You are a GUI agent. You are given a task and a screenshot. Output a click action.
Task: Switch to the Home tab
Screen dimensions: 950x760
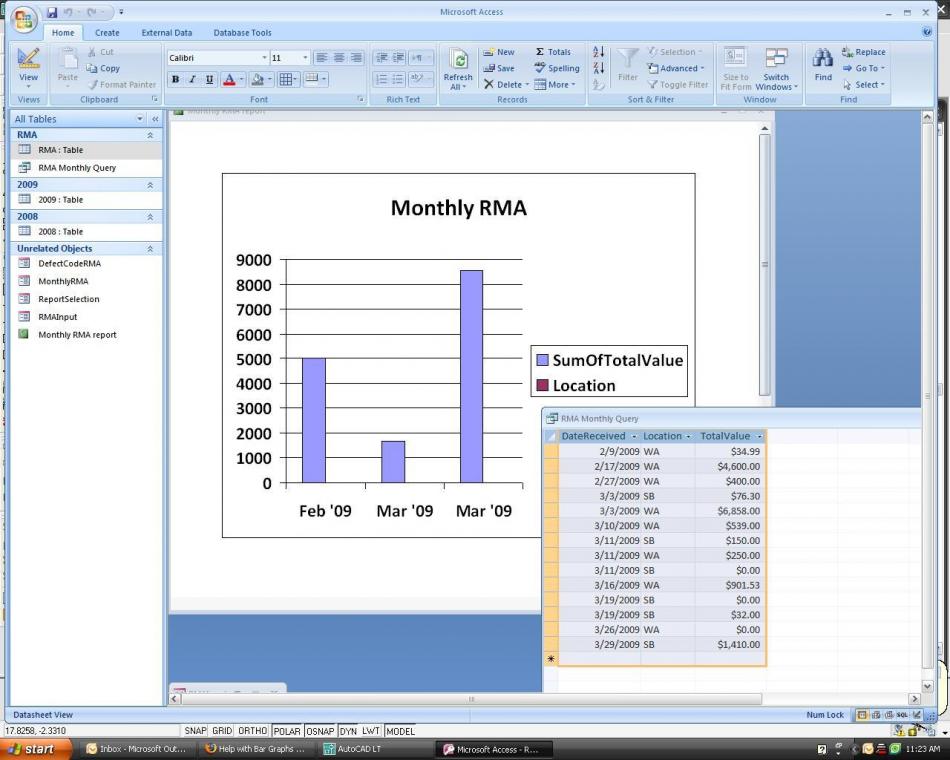click(x=63, y=33)
